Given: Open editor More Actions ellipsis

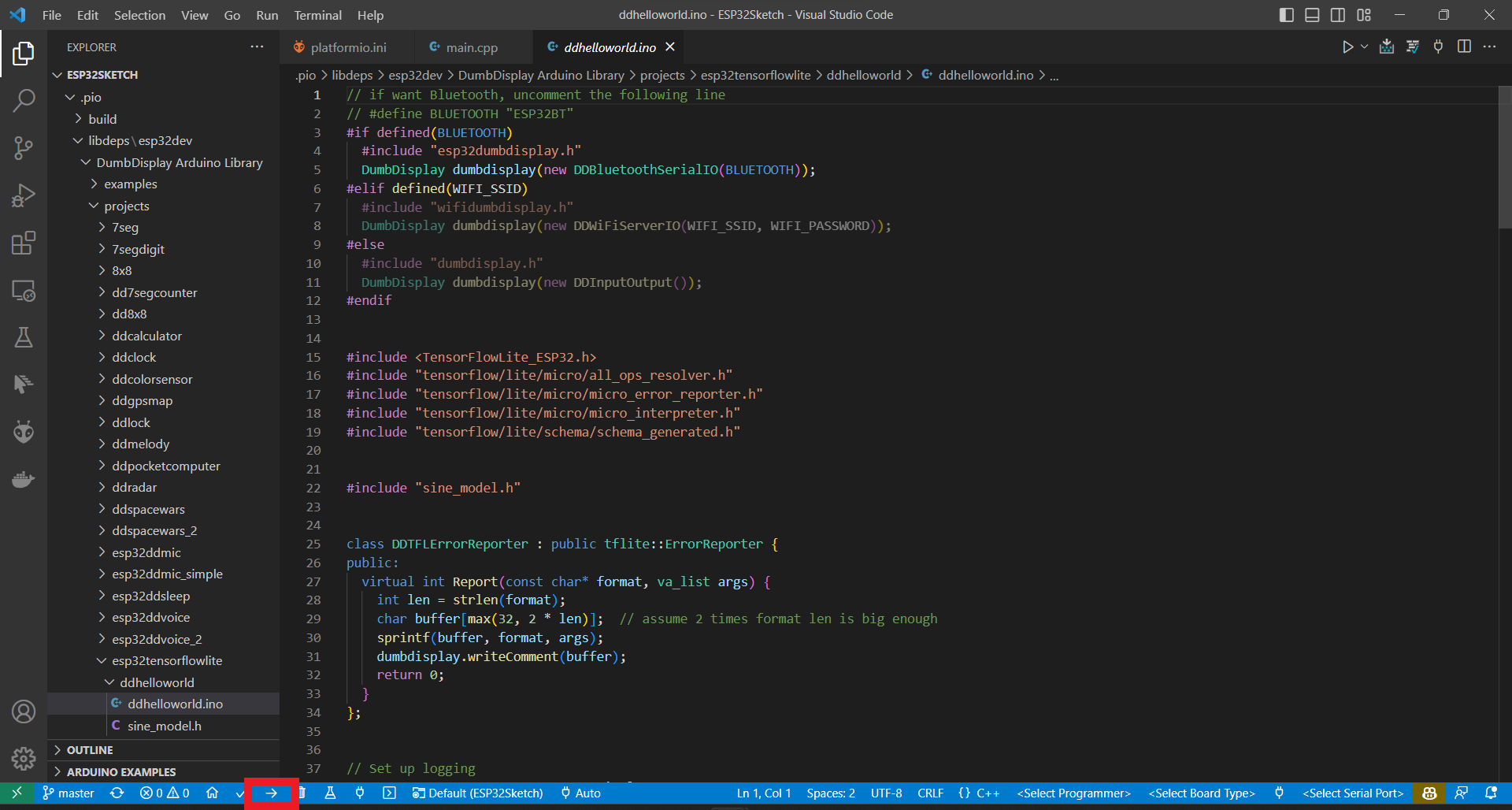Looking at the screenshot, I should click(1489, 47).
